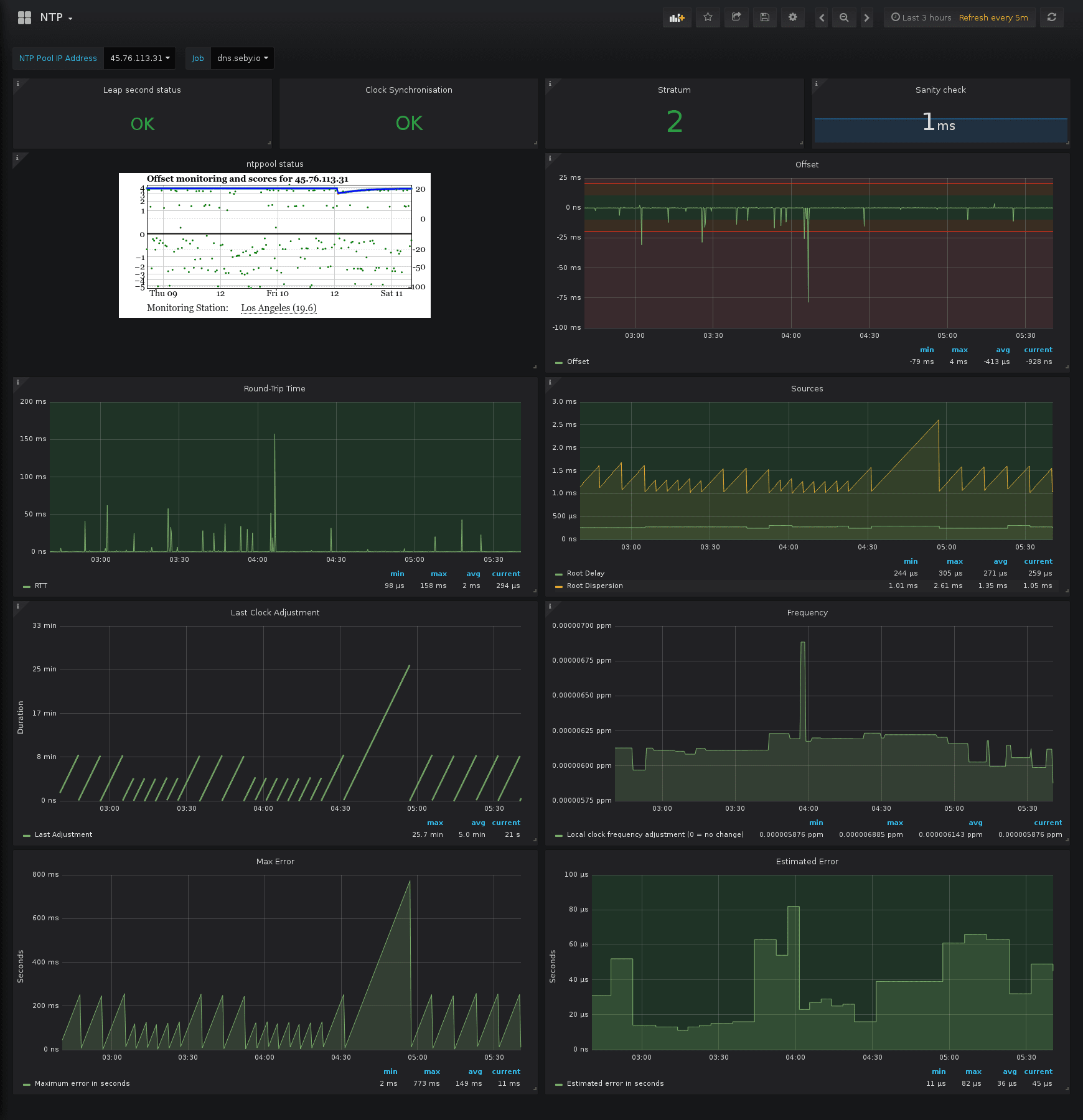Open the ntppool status panel title menu
Image resolution: width=1083 pixels, height=1120 pixels.
[274, 164]
